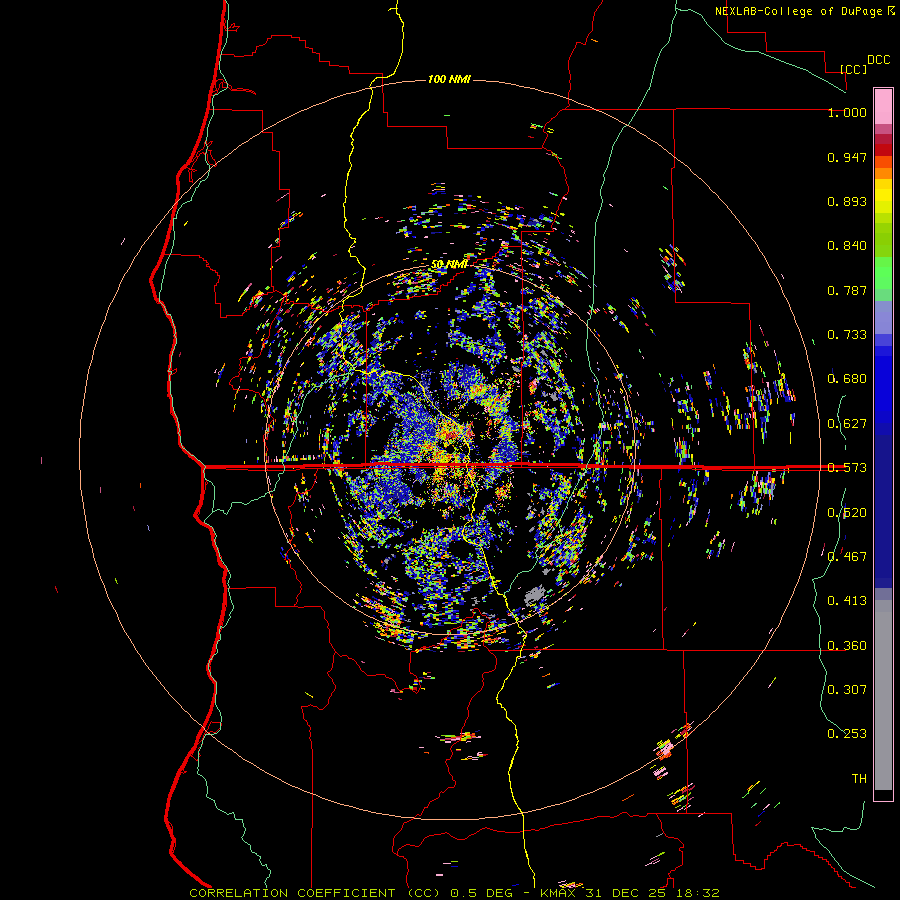Image resolution: width=900 pixels, height=900 pixels.
Task: Click the 0.627 scale value
Action: click(x=847, y=424)
